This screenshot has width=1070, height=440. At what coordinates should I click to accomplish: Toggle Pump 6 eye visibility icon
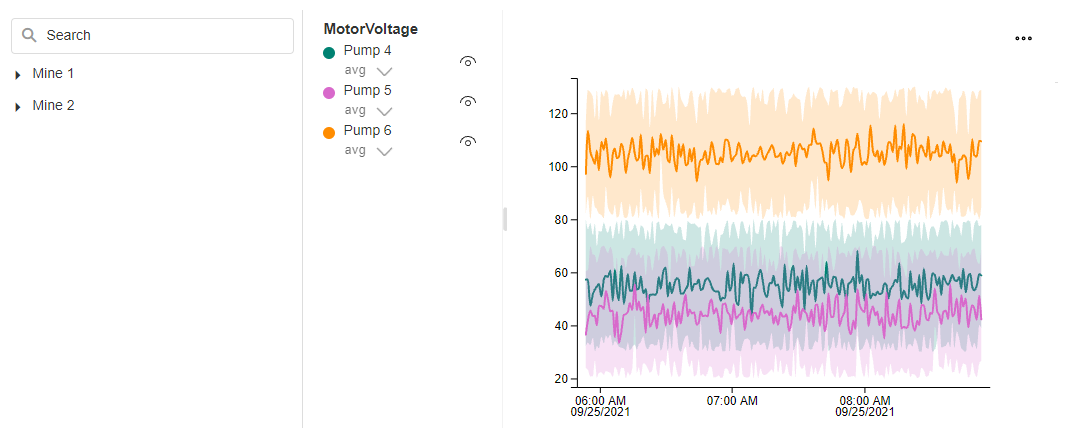click(467, 141)
